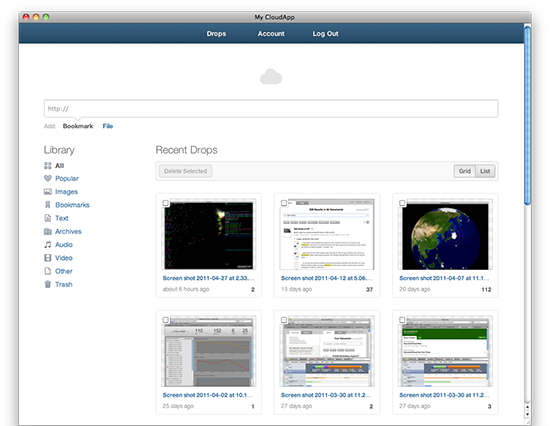Image resolution: width=550 pixels, height=426 pixels.
Task: Select the All grid icon in Library
Action: tap(48, 166)
